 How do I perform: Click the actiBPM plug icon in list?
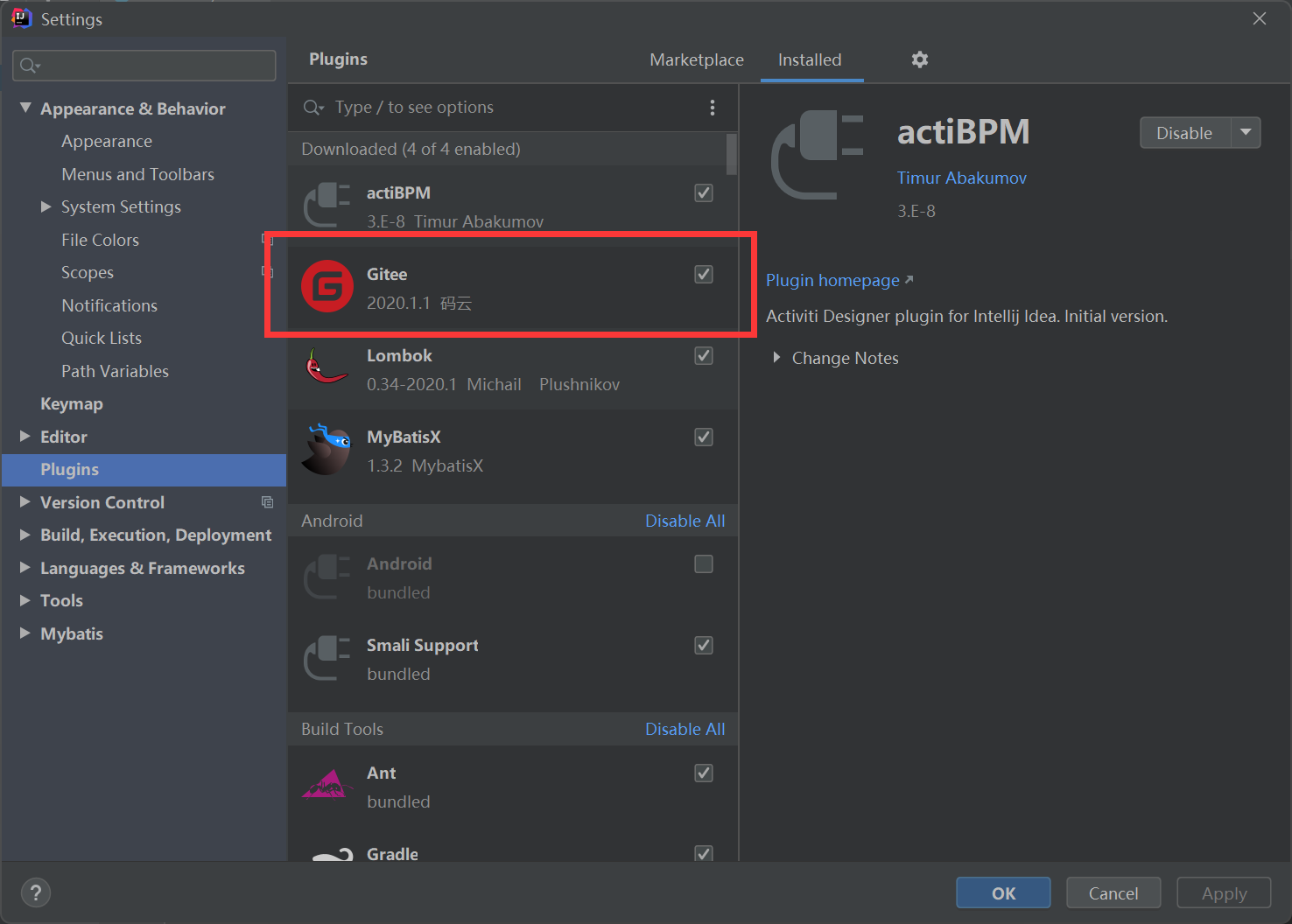coord(327,205)
